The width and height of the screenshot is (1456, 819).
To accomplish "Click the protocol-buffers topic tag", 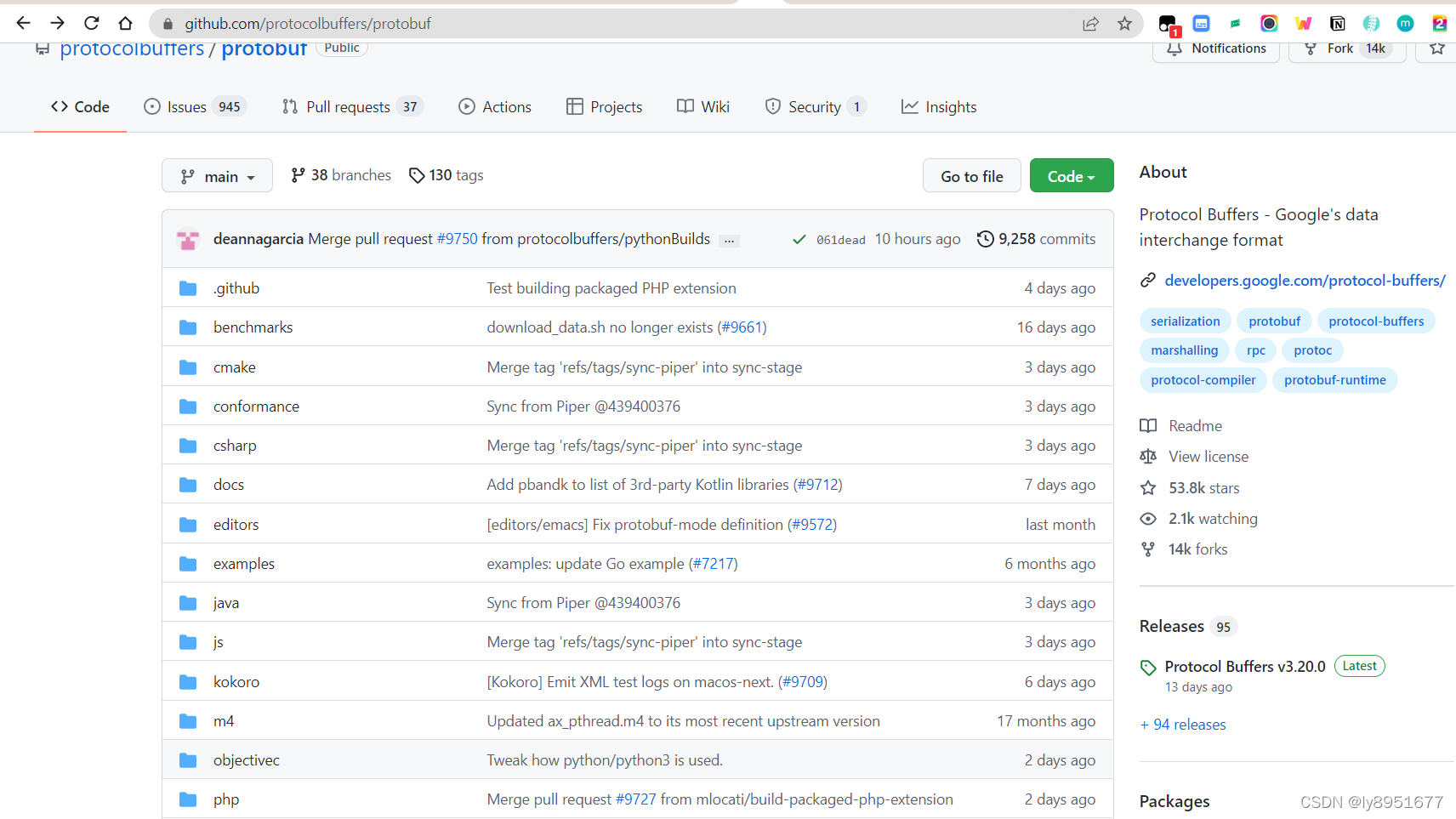I will tap(1376, 321).
